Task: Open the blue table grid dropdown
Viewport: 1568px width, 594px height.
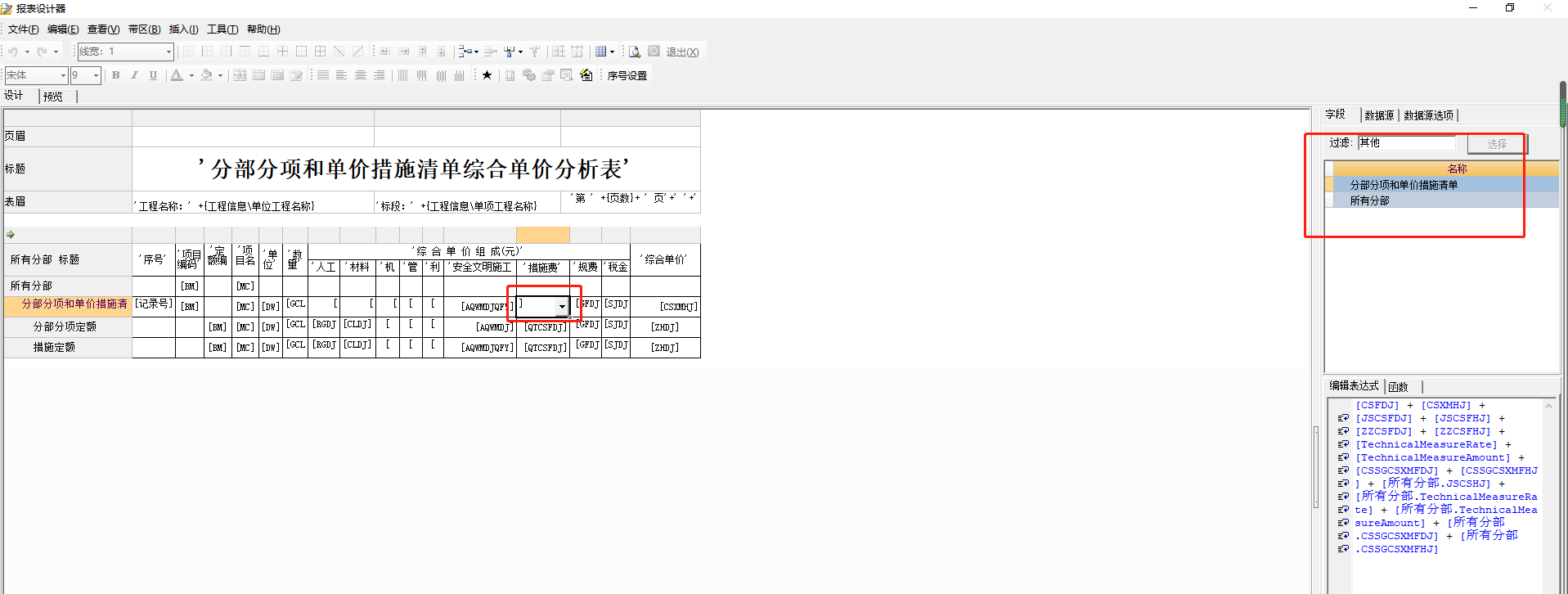Action: [x=612, y=52]
